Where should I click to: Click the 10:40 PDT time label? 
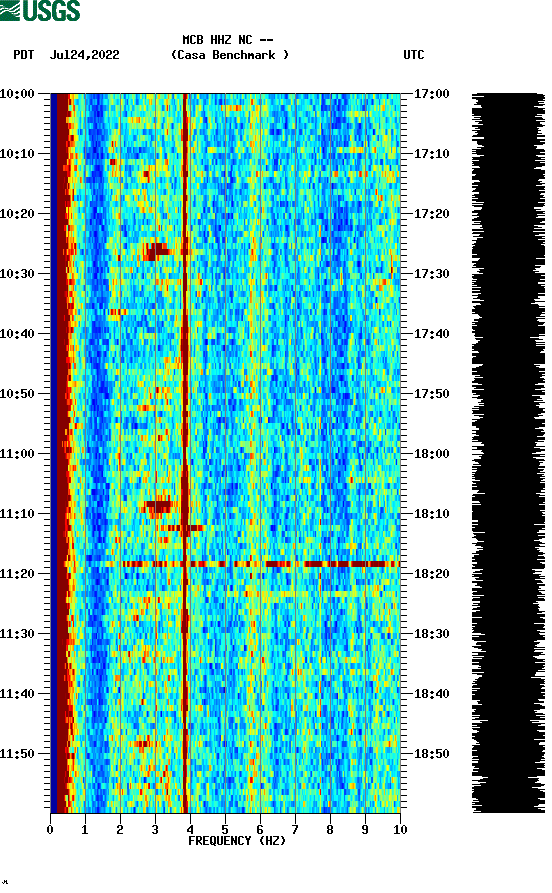pyautogui.click(x=18, y=333)
